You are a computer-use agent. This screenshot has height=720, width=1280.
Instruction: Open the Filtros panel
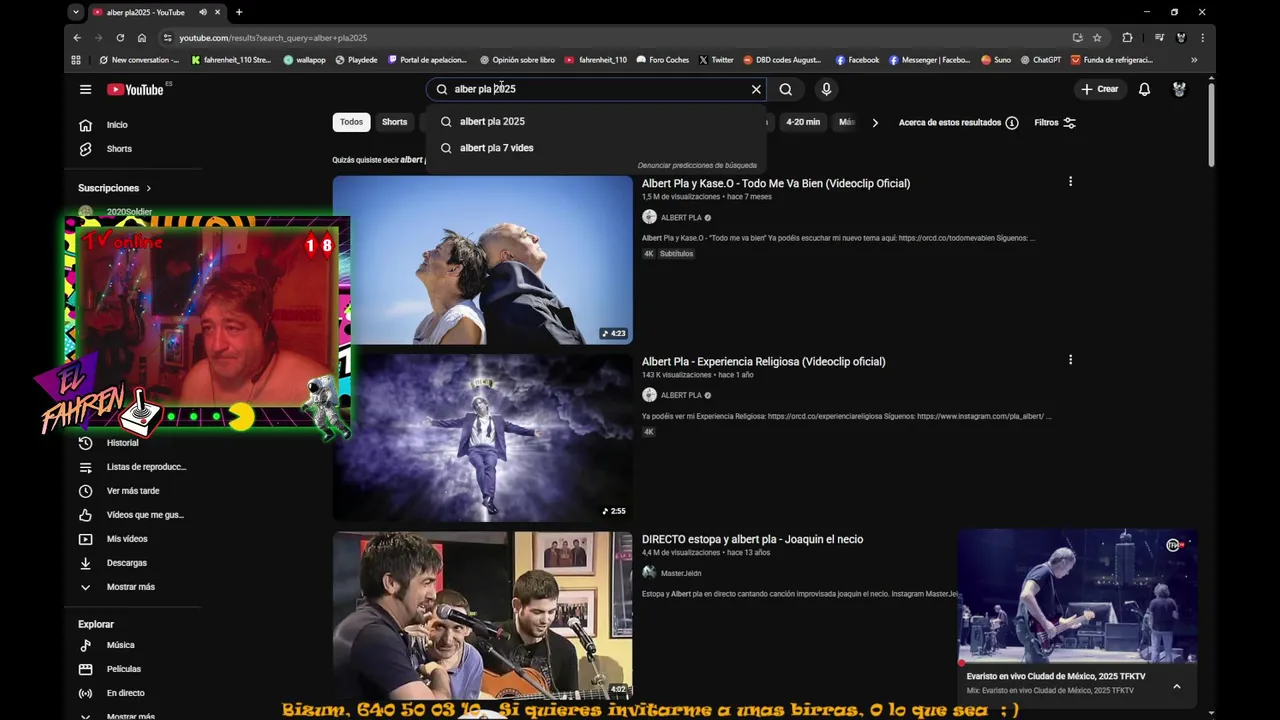(x=1055, y=122)
